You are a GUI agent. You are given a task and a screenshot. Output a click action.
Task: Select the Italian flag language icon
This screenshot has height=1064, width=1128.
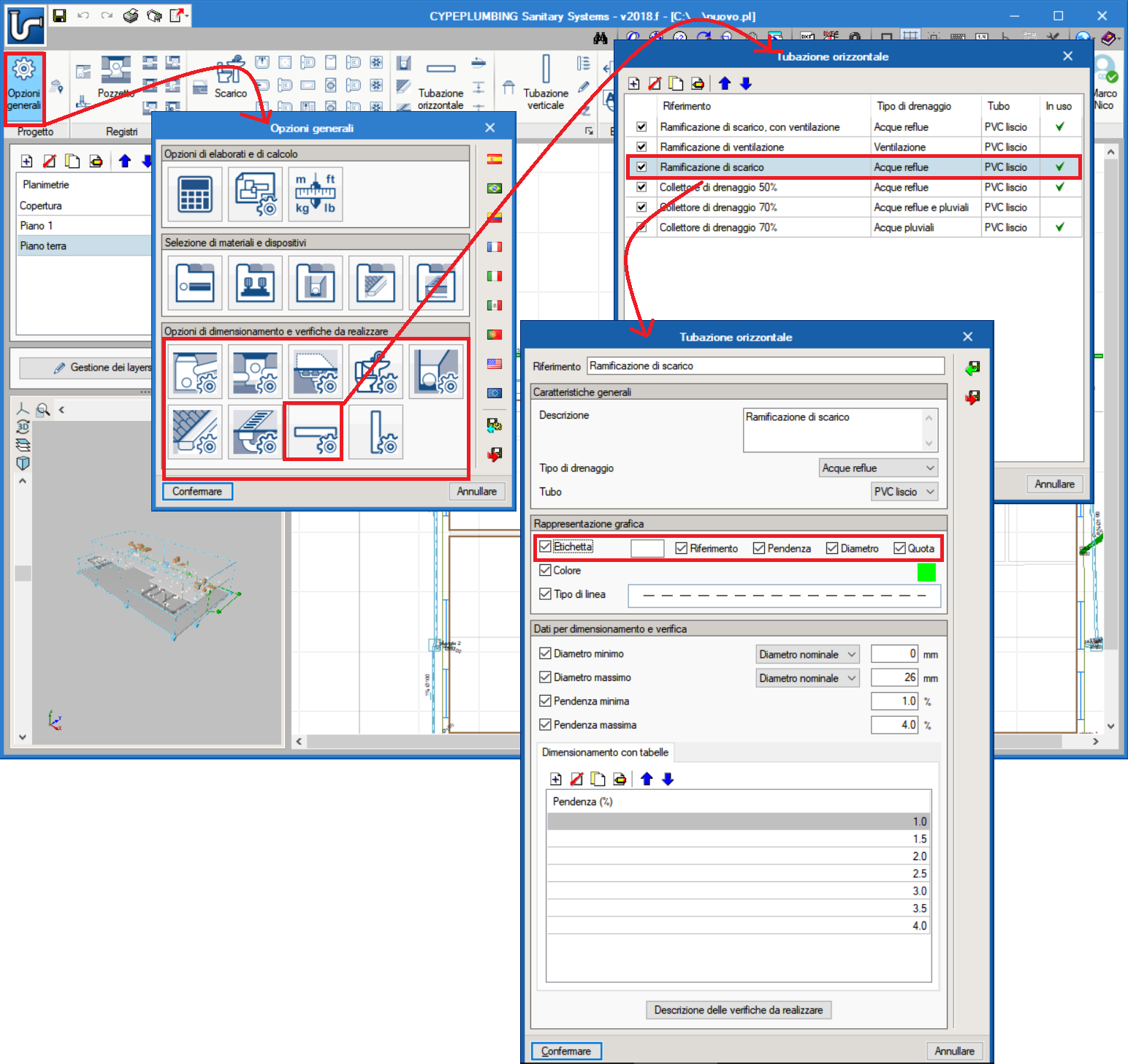tap(495, 275)
